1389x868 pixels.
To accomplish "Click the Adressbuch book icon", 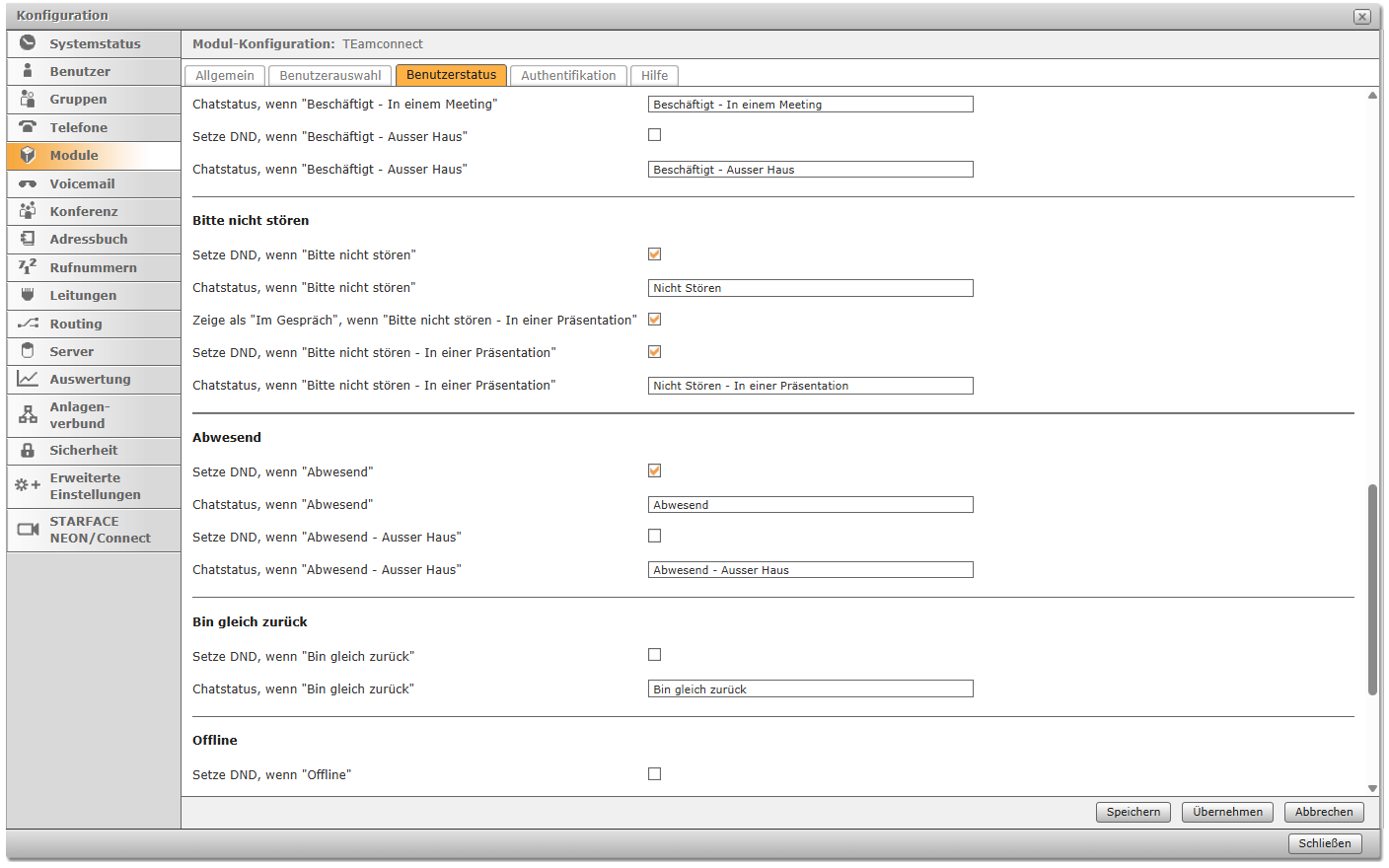I will tap(28, 239).
